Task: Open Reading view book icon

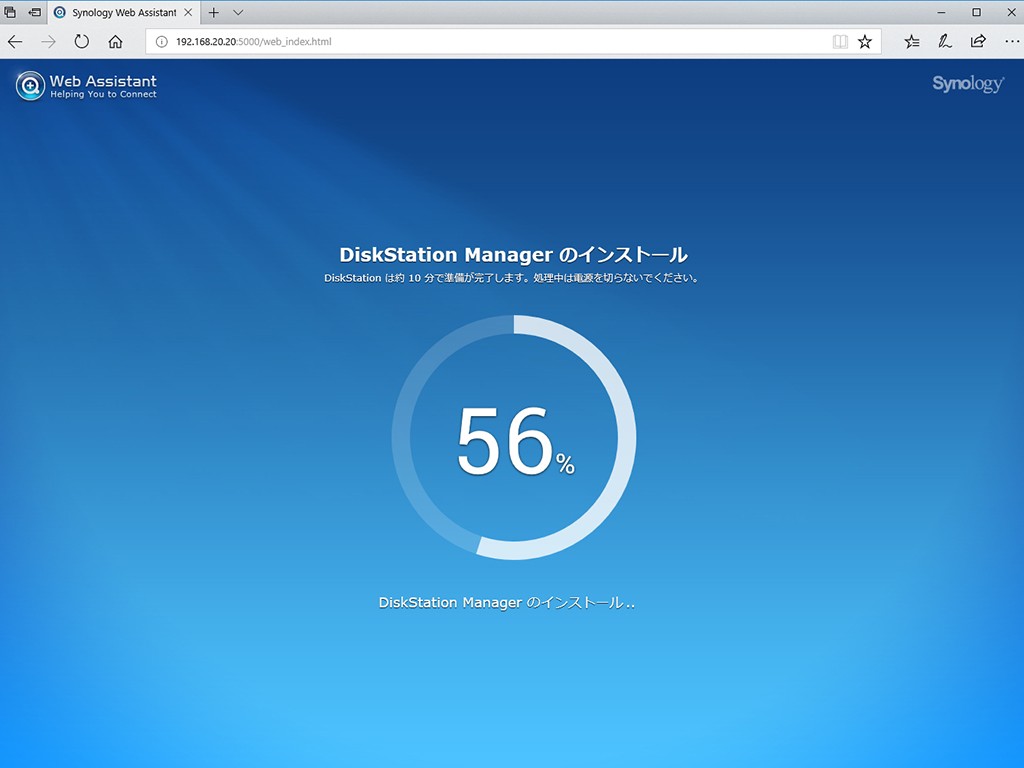Action: click(840, 42)
